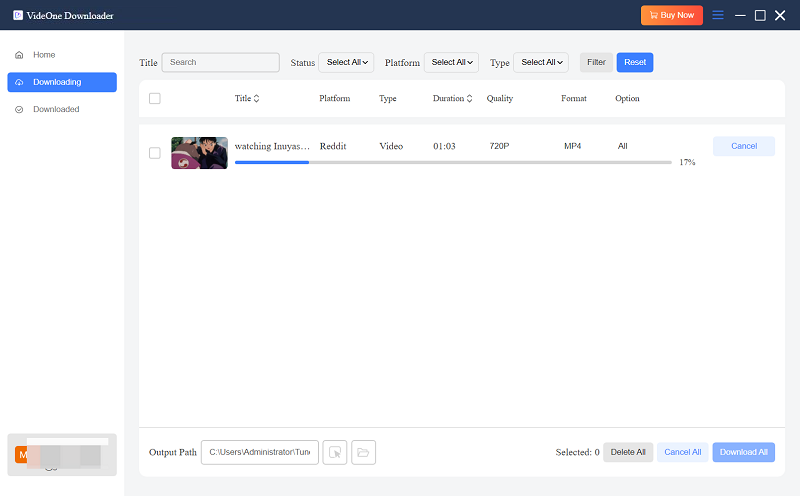
Task: Check the Inuyasha video row checkbox
Action: click(x=154, y=153)
